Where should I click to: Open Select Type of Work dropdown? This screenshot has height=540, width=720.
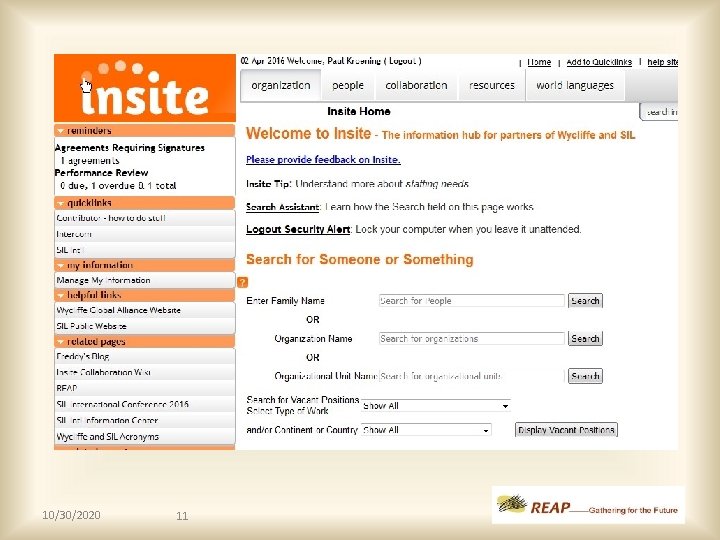[436, 406]
